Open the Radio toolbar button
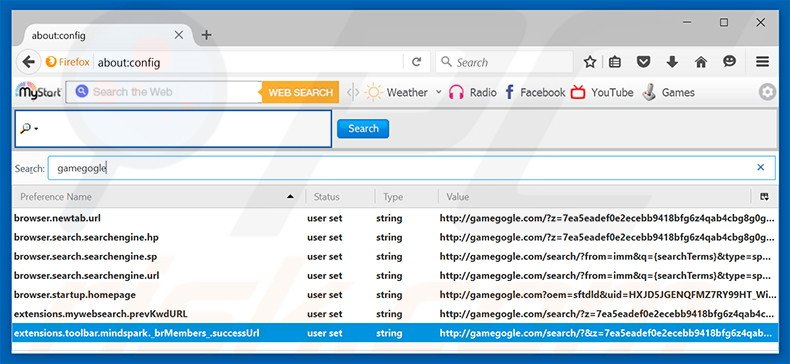This screenshot has height=364, width=790. 473,92
